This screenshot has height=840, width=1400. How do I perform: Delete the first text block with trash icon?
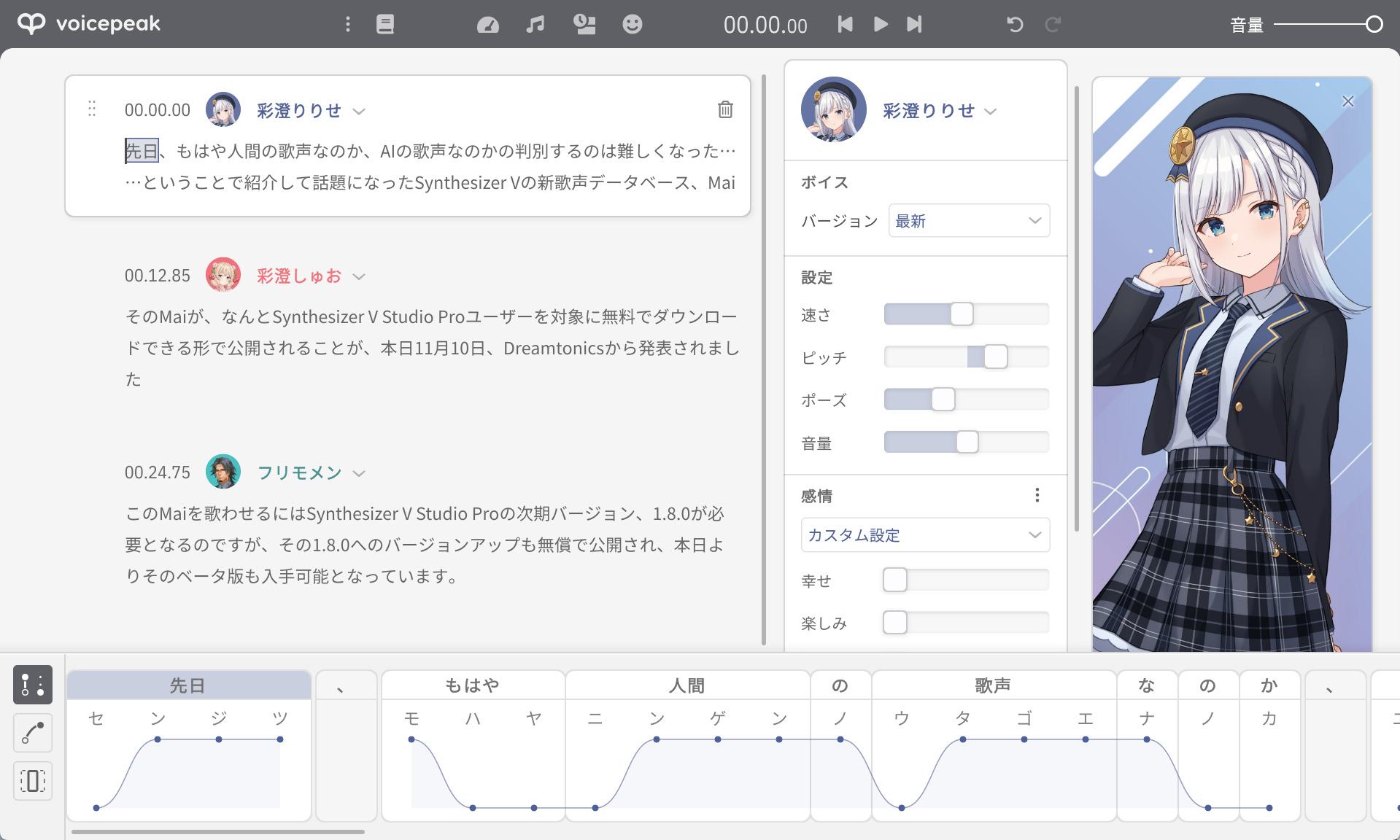724,109
